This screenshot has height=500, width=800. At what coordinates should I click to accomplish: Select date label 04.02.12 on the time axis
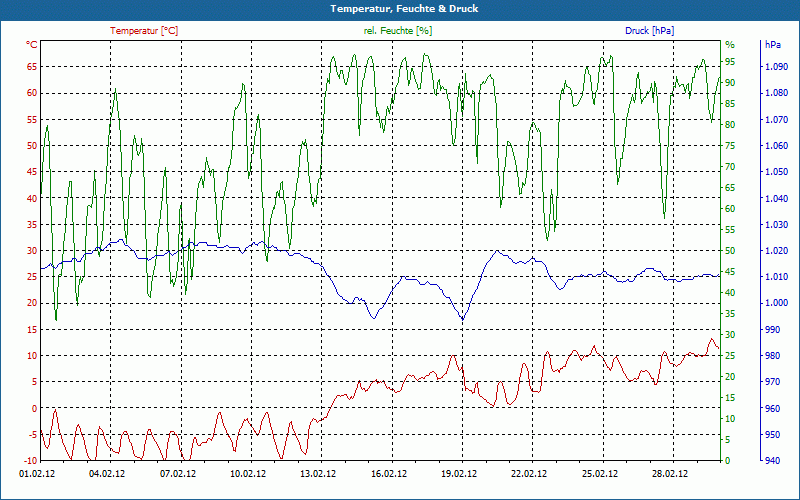[x=107, y=474]
